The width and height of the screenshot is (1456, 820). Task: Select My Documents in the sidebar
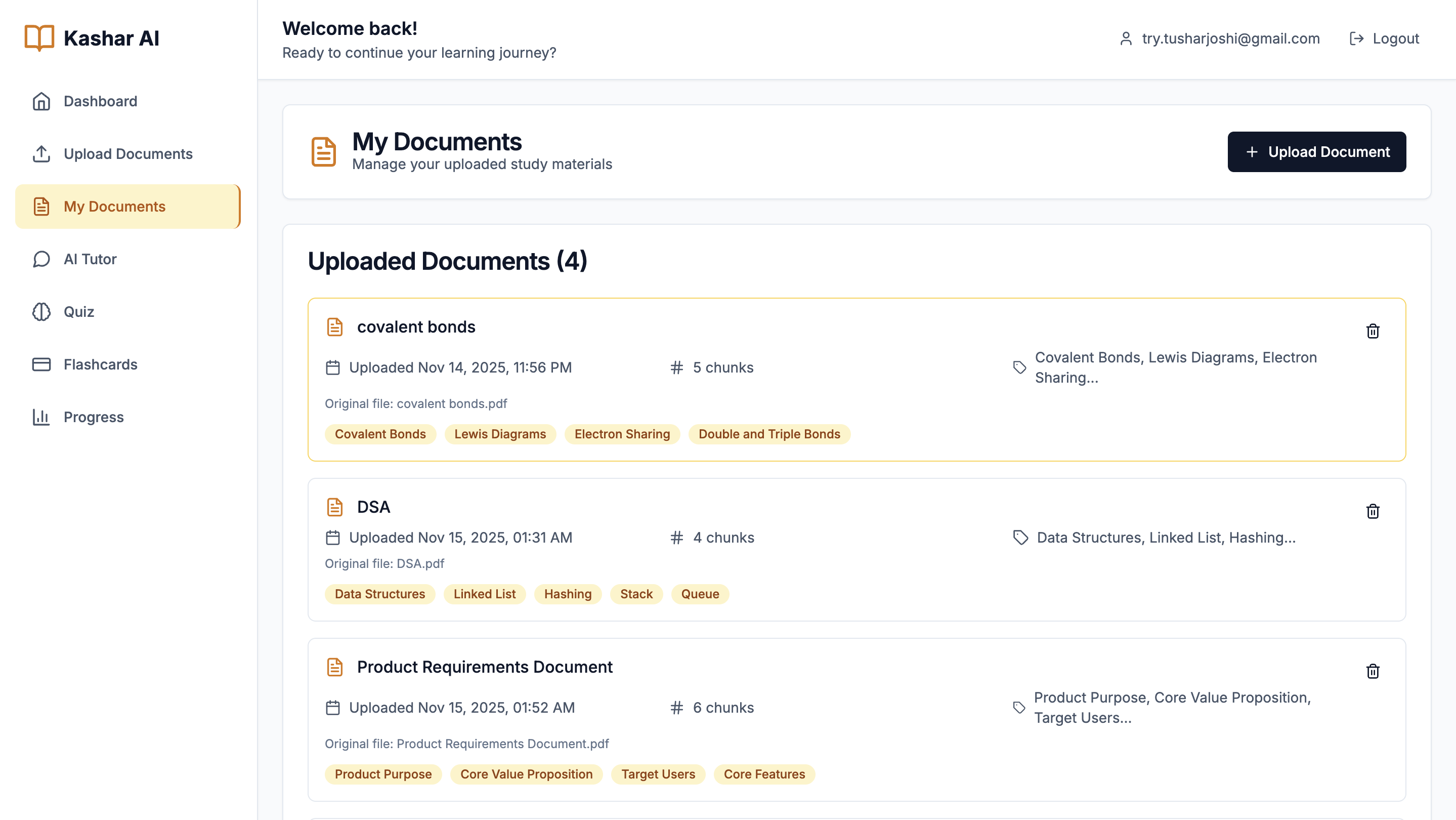pos(129,207)
